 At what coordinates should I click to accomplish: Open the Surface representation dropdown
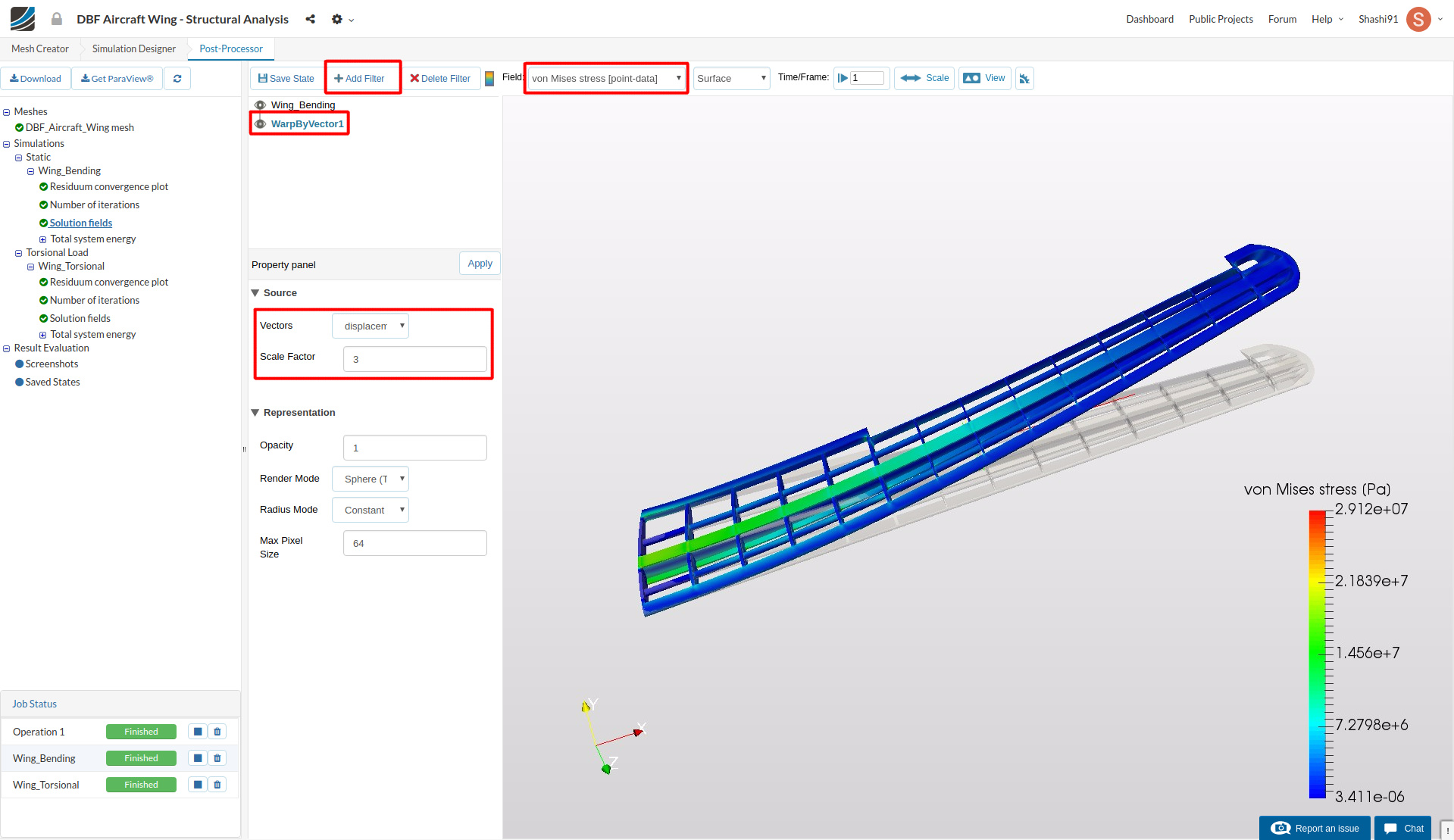point(732,78)
